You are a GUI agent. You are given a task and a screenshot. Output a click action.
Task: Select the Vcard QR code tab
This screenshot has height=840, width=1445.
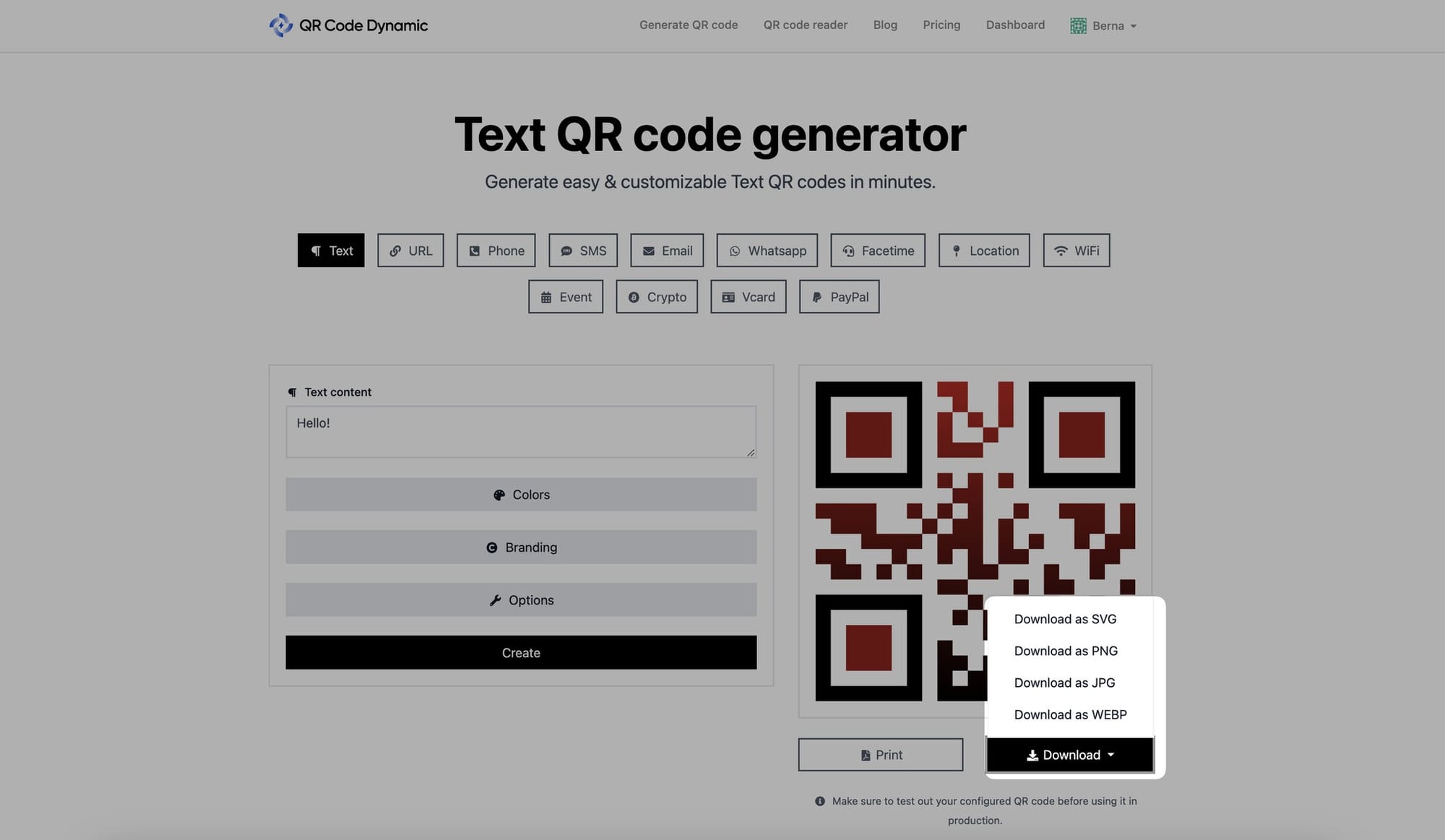coord(748,296)
